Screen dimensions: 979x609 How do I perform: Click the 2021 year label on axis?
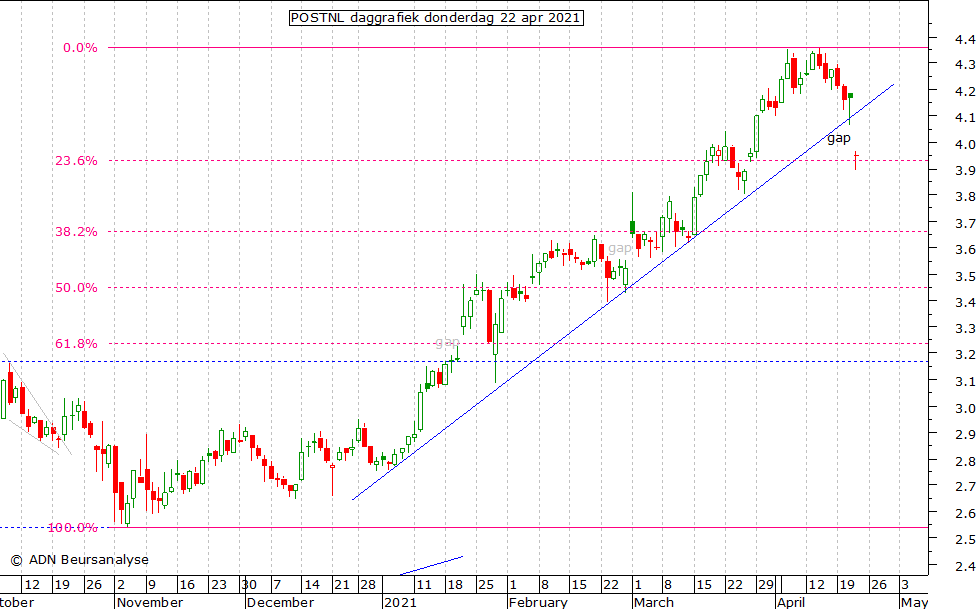pyautogui.click(x=400, y=603)
